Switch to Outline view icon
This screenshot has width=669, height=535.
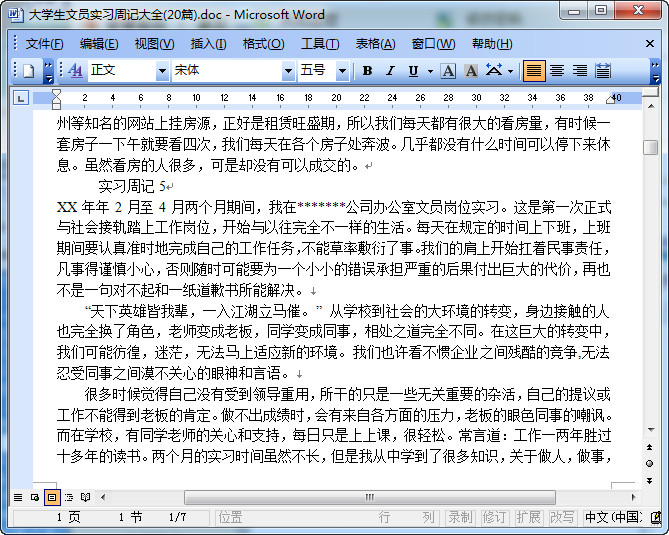coord(69,497)
